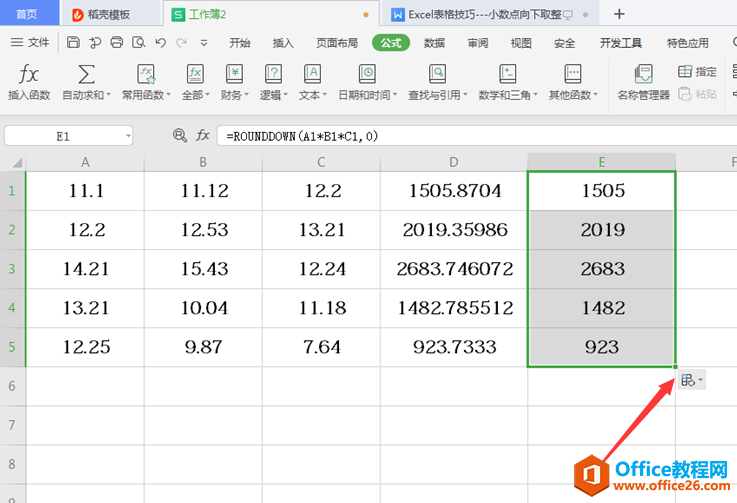Expand the Name Box dropdown arrow

pyautogui.click(x=128, y=136)
